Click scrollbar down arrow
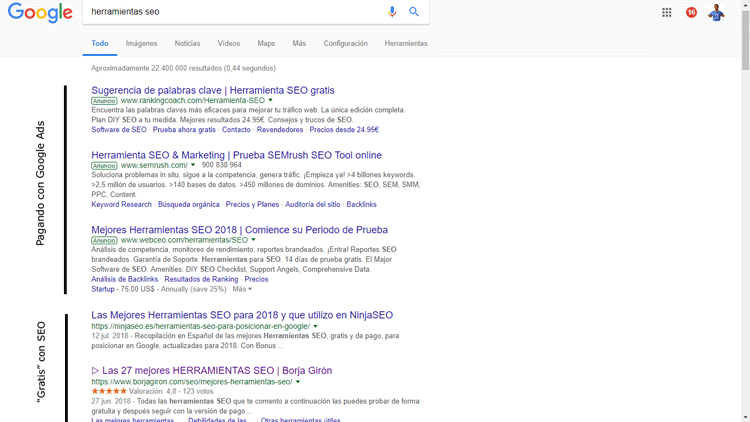This screenshot has width=750, height=422. point(745,417)
